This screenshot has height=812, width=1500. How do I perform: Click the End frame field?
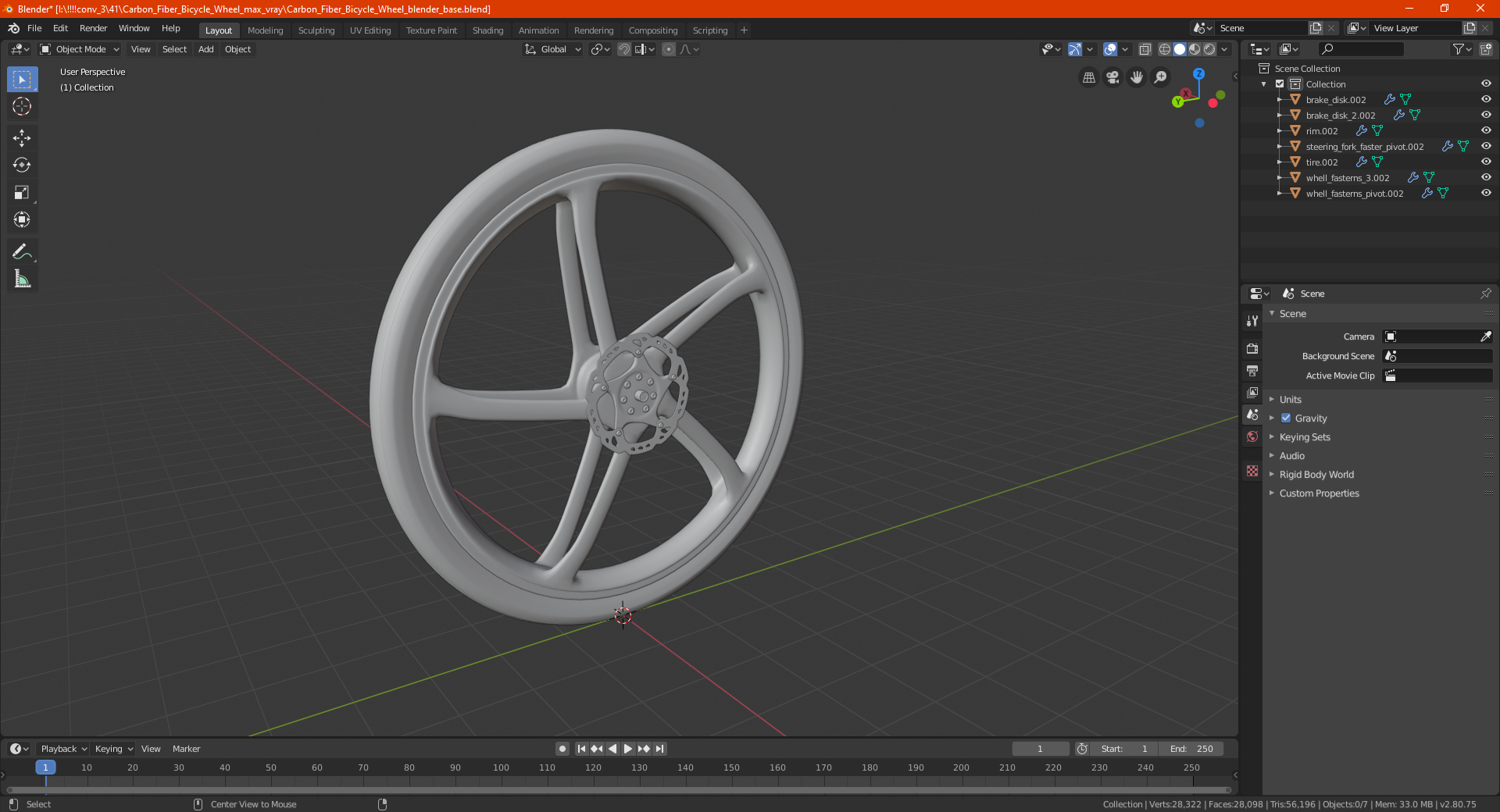pyautogui.click(x=1191, y=749)
